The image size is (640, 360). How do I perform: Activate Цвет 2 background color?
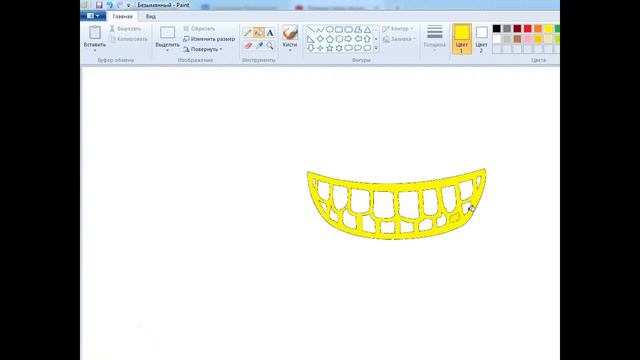[482, 39]
